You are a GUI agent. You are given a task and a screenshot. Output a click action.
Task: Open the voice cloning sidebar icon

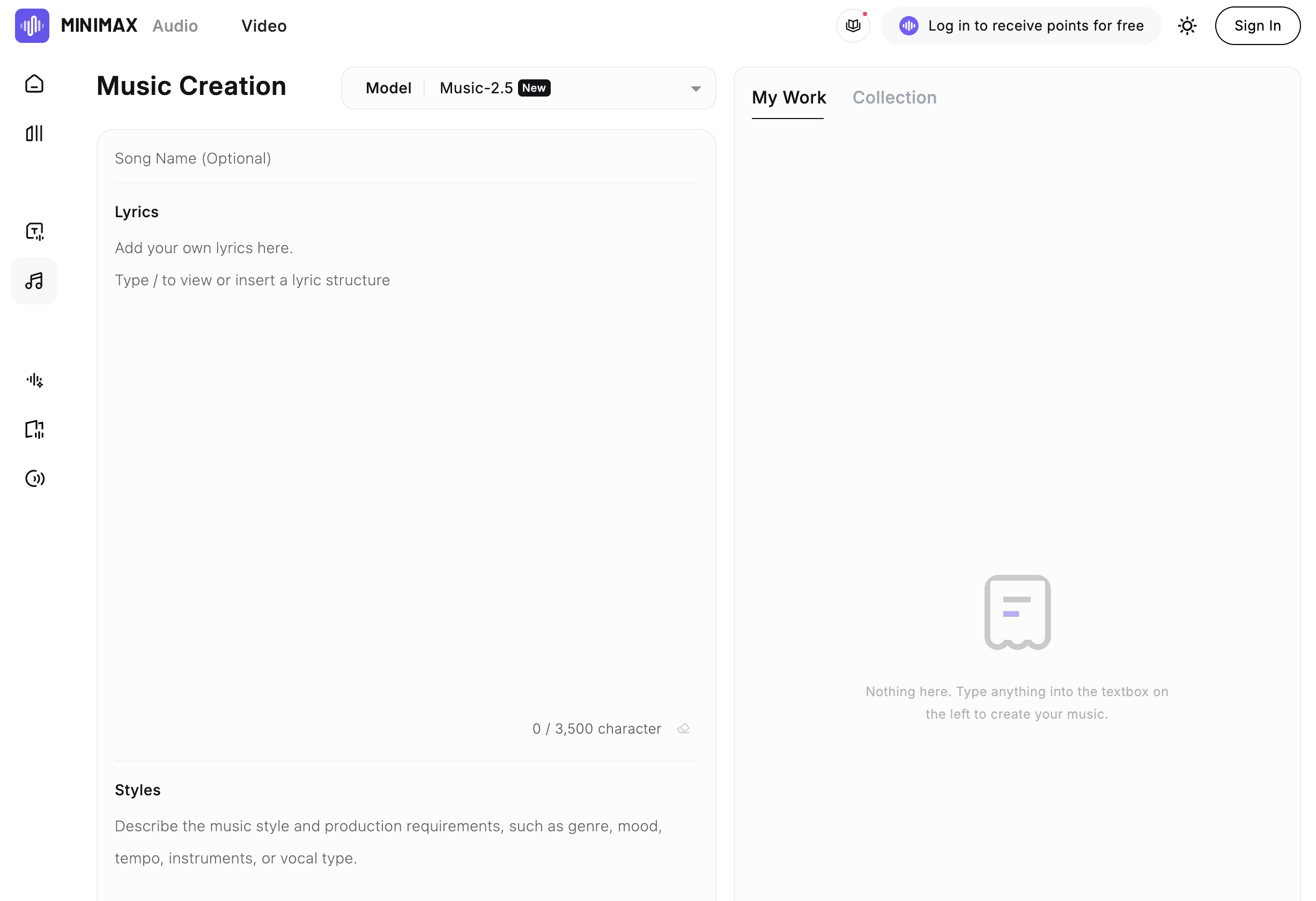click(34, 429)
